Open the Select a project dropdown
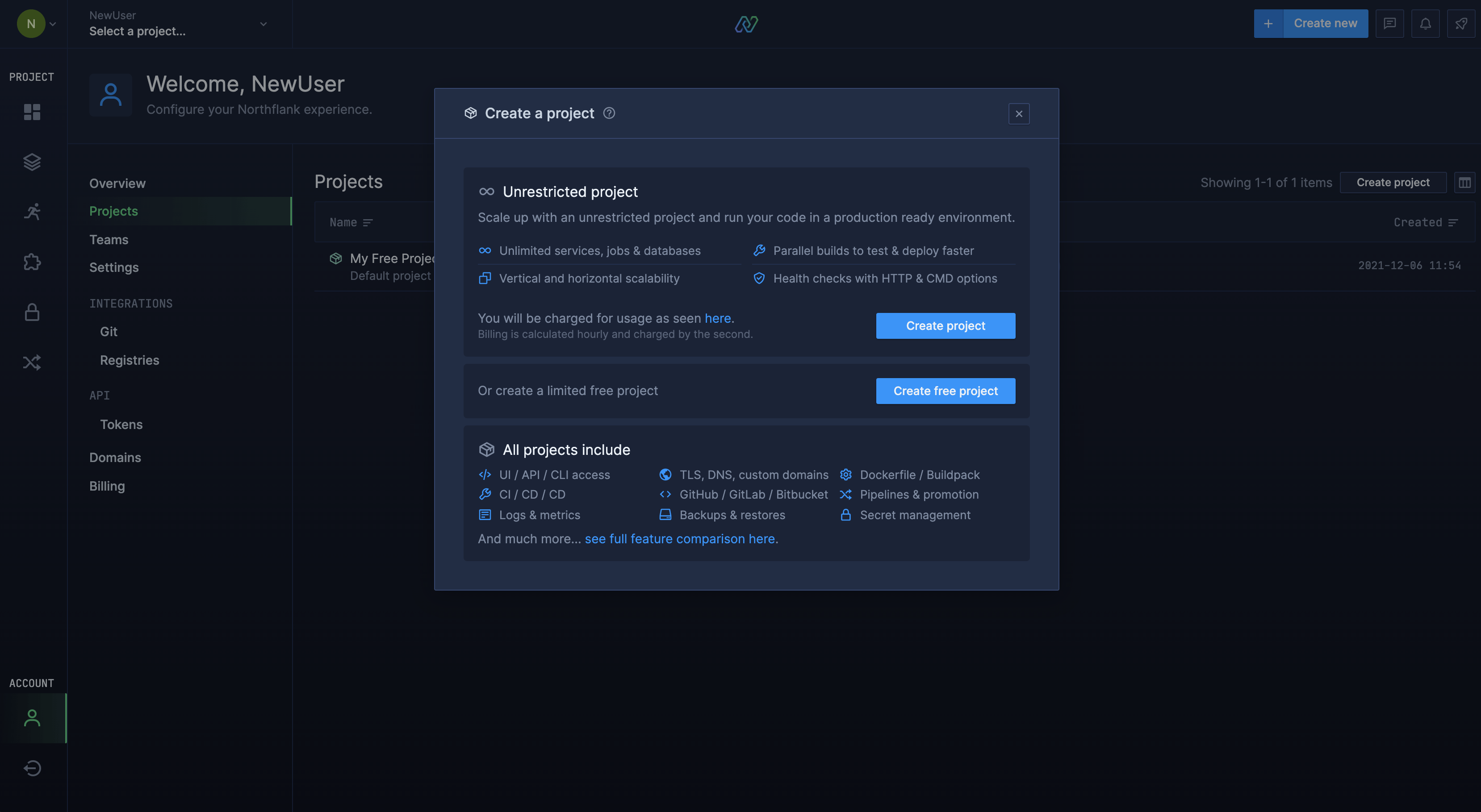The width and height of the screenshot is (1481, 812). [x=179, y=24]
